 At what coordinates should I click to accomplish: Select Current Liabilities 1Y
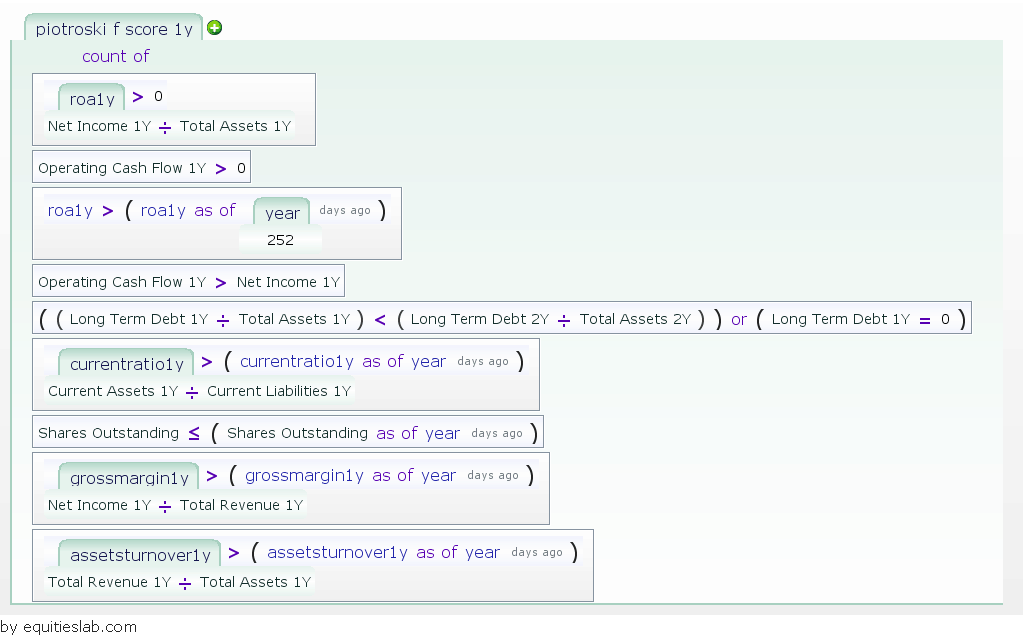tap(279, 391)
